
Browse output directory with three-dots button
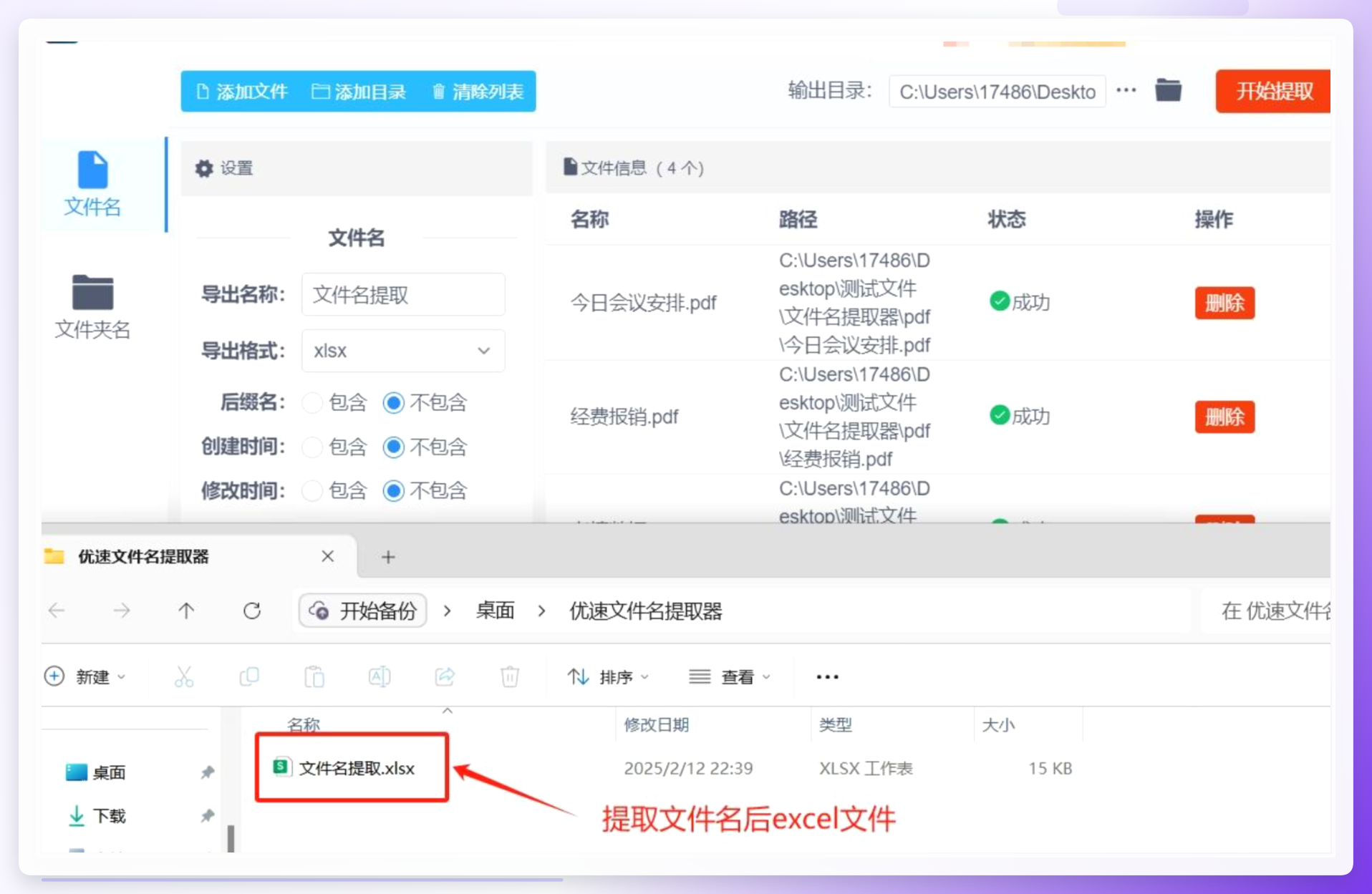[x=1126, y=90]
